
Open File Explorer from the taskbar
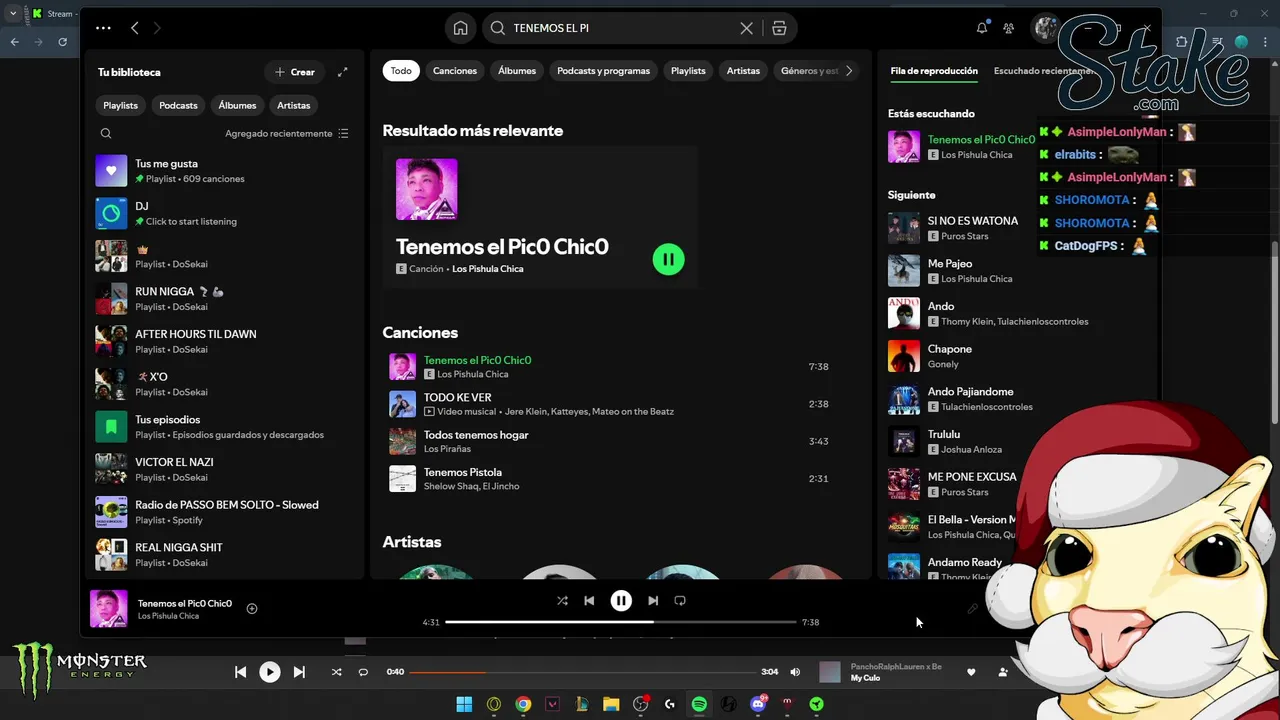tap(611, 704)
